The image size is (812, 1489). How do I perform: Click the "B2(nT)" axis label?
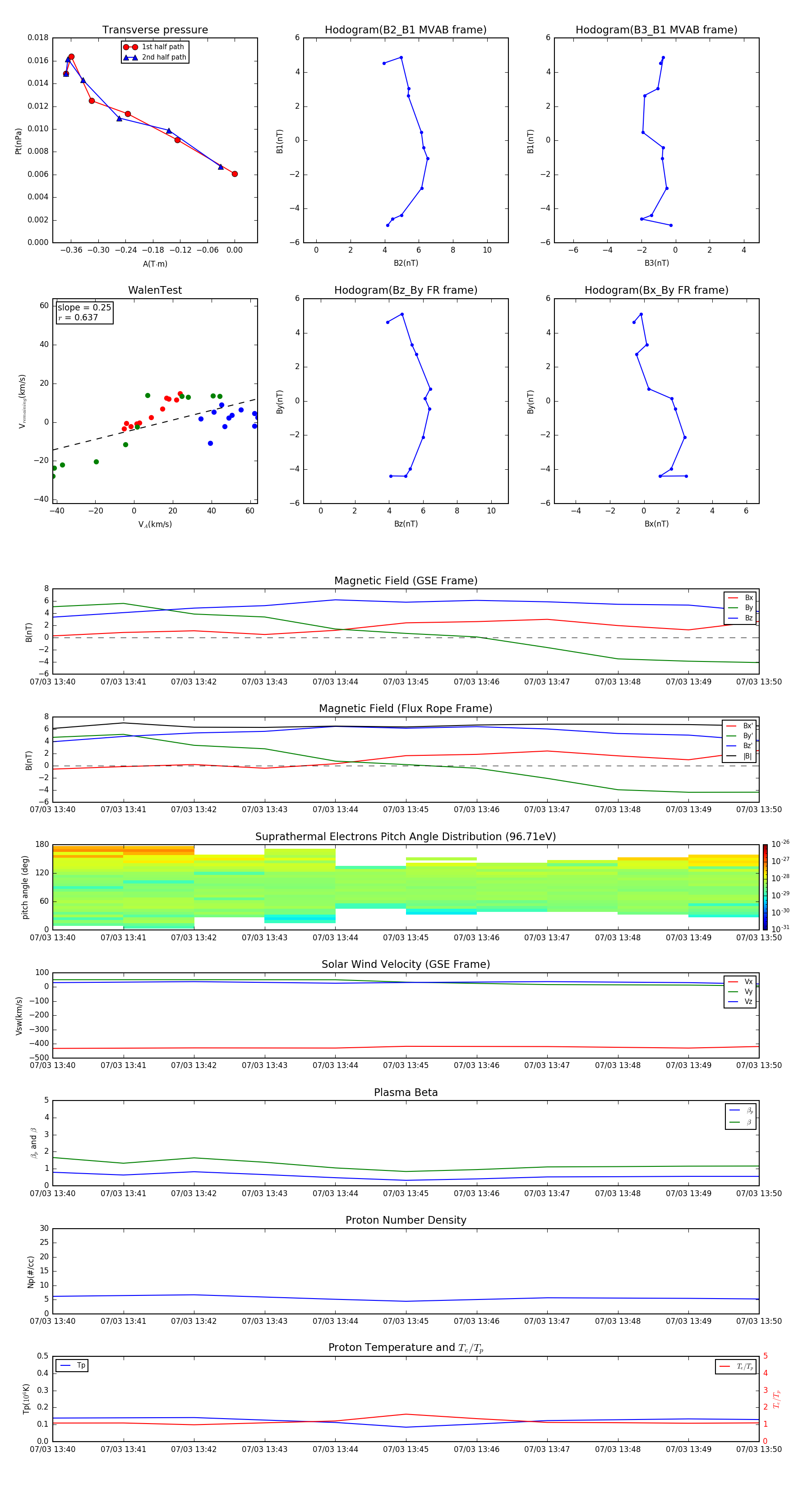(x=406, y=263)
